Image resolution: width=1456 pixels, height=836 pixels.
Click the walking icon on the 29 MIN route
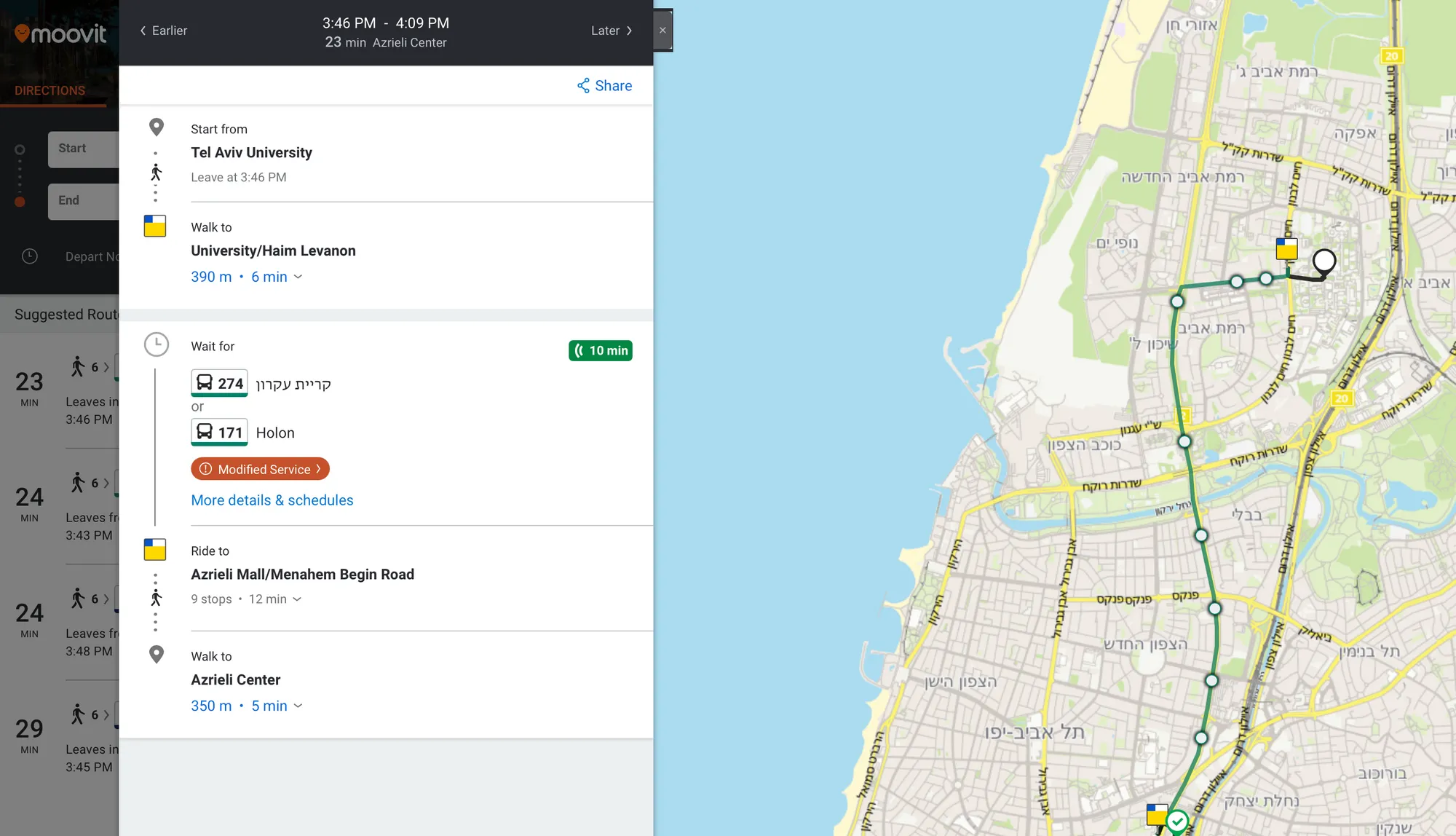click(x=78, y=714)
